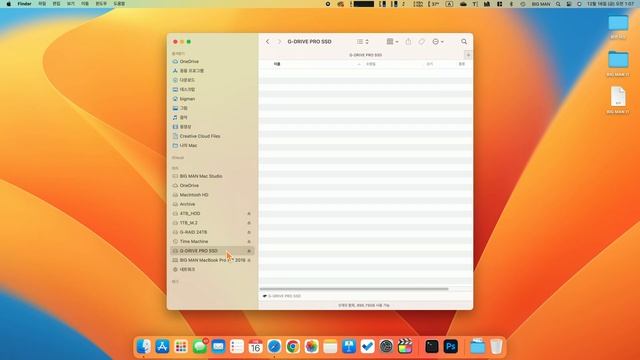The height and width of the screenshot is (360, 640).
Task: Eject the G-RAID 24TB volume
Action: tap(249, 232)
